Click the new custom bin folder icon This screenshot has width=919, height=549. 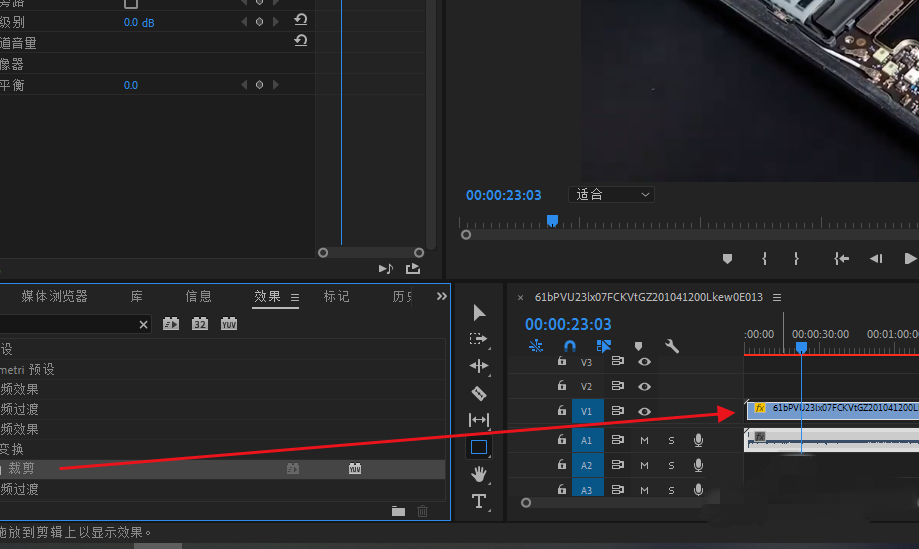pyautogui.click(x=398, y=511)
